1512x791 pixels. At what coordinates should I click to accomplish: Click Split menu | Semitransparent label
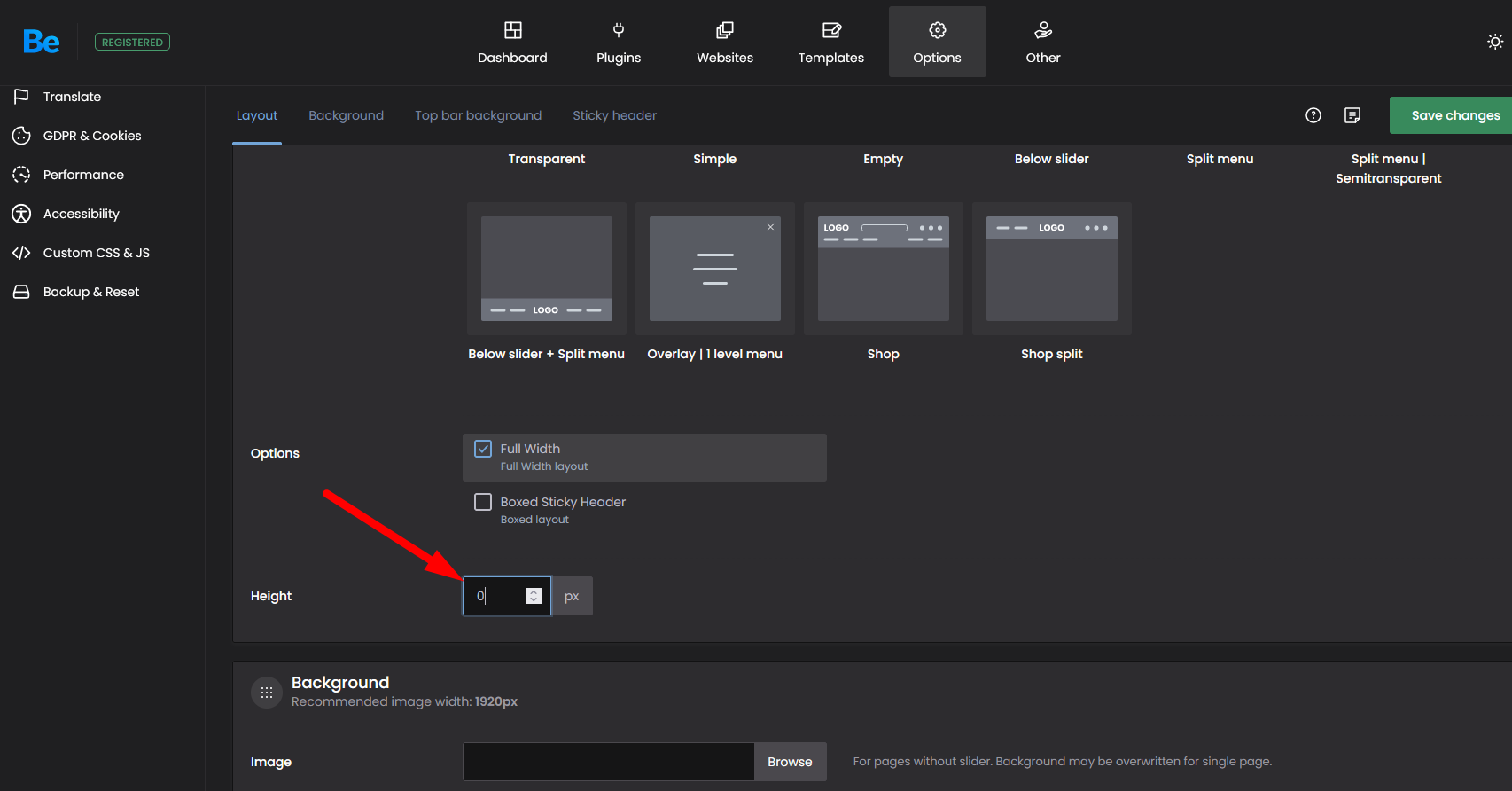(x=1389, y=168)
